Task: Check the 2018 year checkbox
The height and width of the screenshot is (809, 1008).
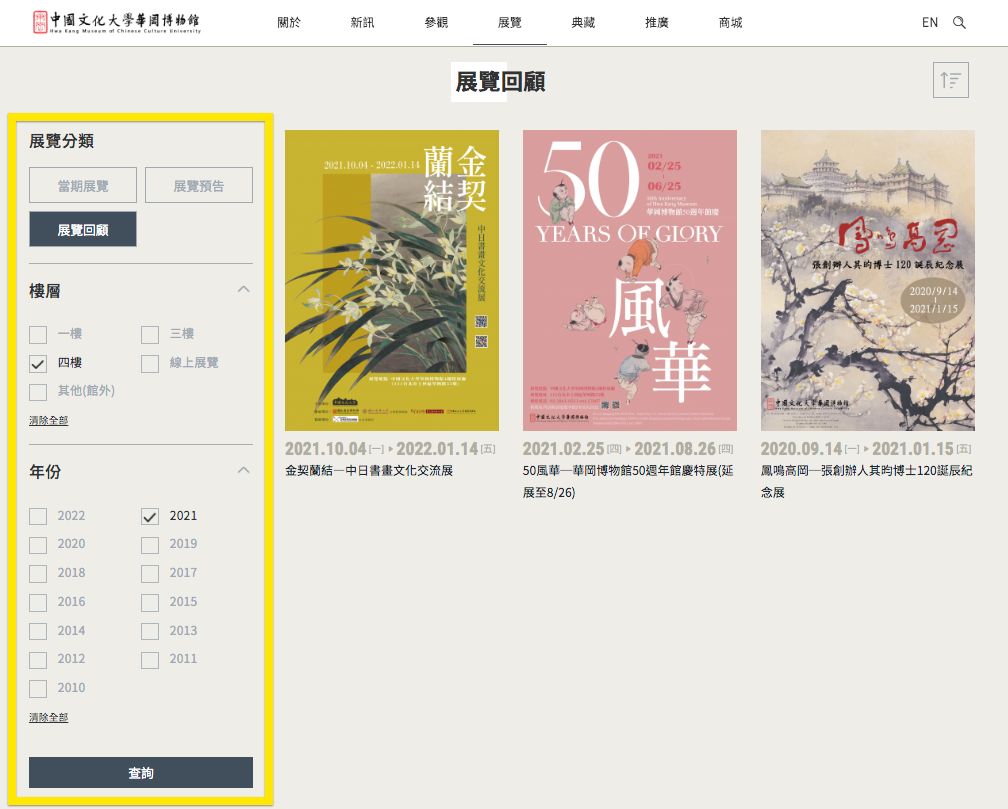Action: [x=38, y=574]
